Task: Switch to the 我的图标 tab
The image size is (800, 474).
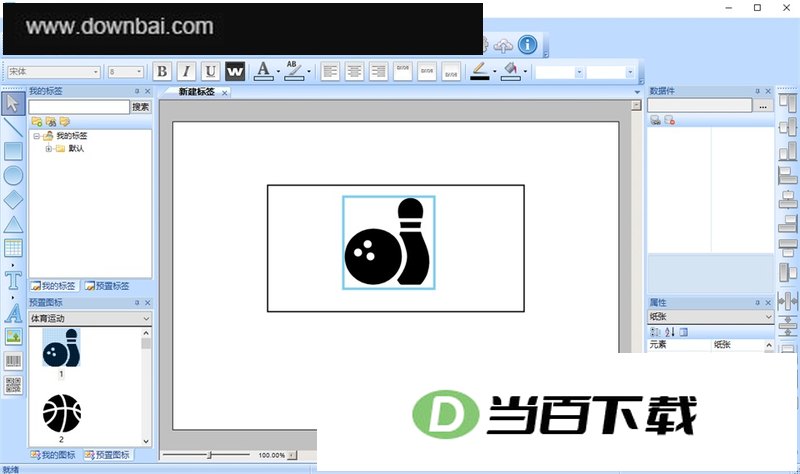Action: [x=54, y=455]
